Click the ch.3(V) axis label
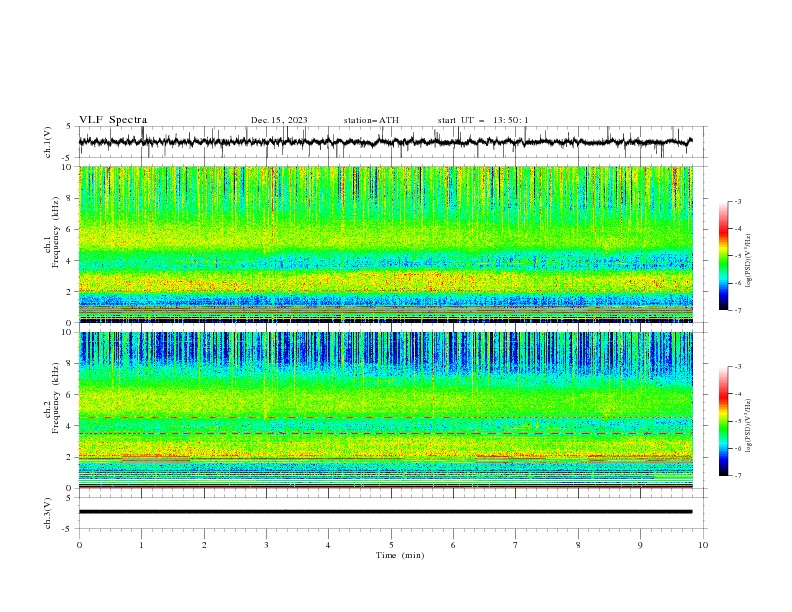The image size is (792, 612). (x=48, y=513)
